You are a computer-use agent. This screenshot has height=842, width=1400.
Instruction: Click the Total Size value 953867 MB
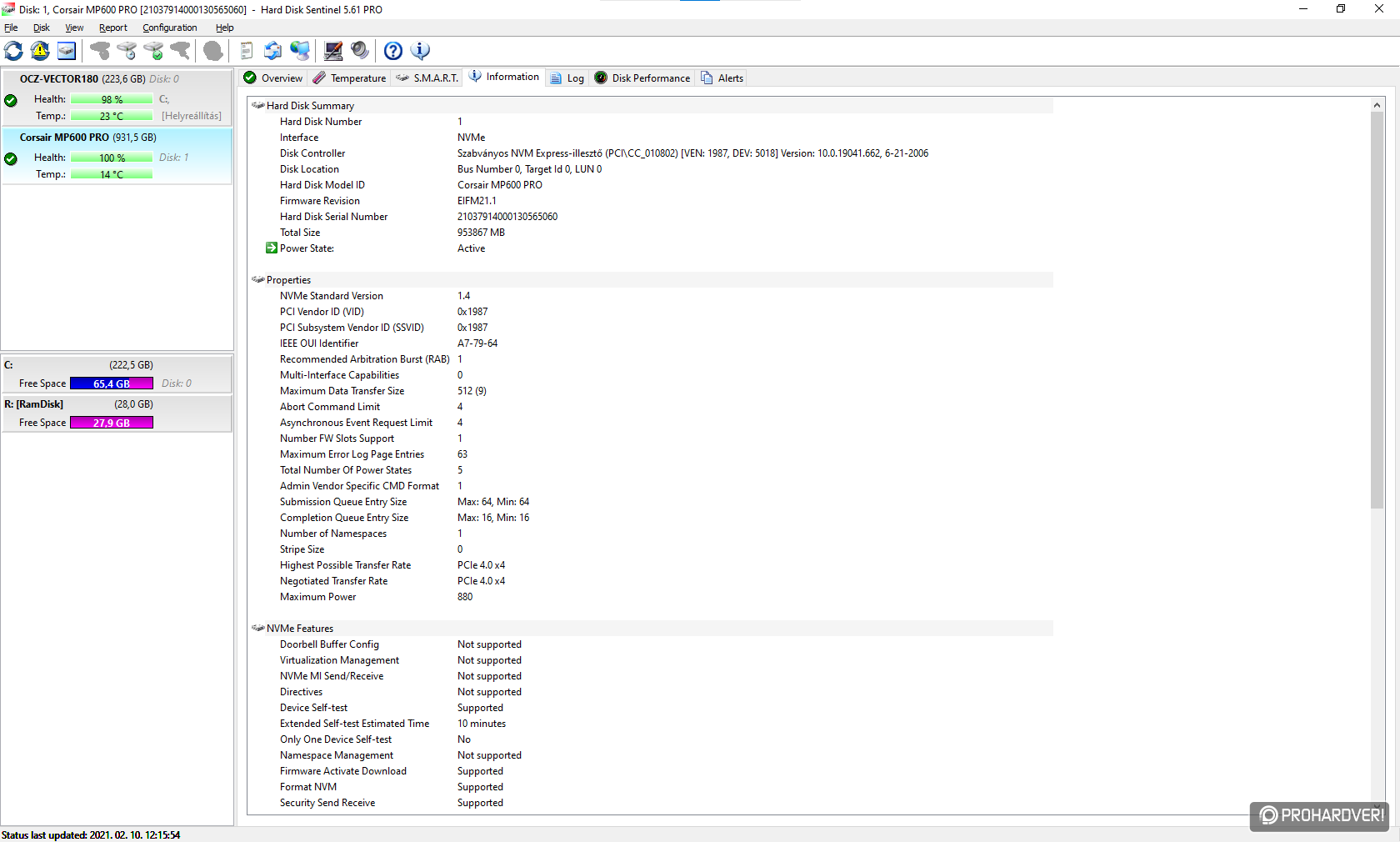pyautogui.click(x=481, y=233)
